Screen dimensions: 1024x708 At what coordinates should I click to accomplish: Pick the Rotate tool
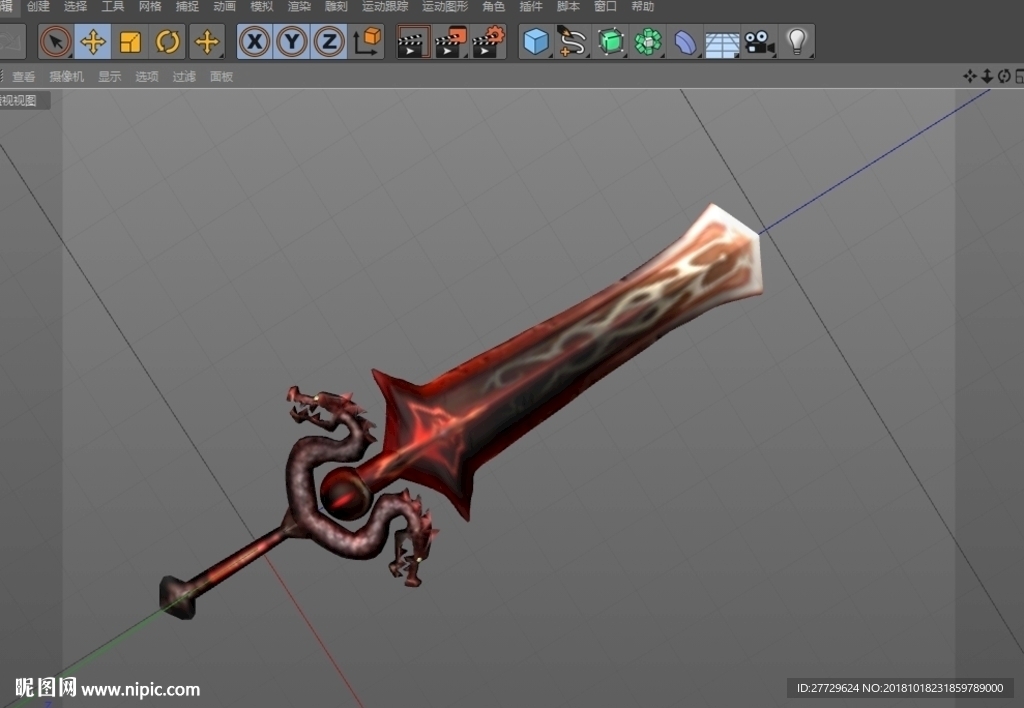coord(167,42)
